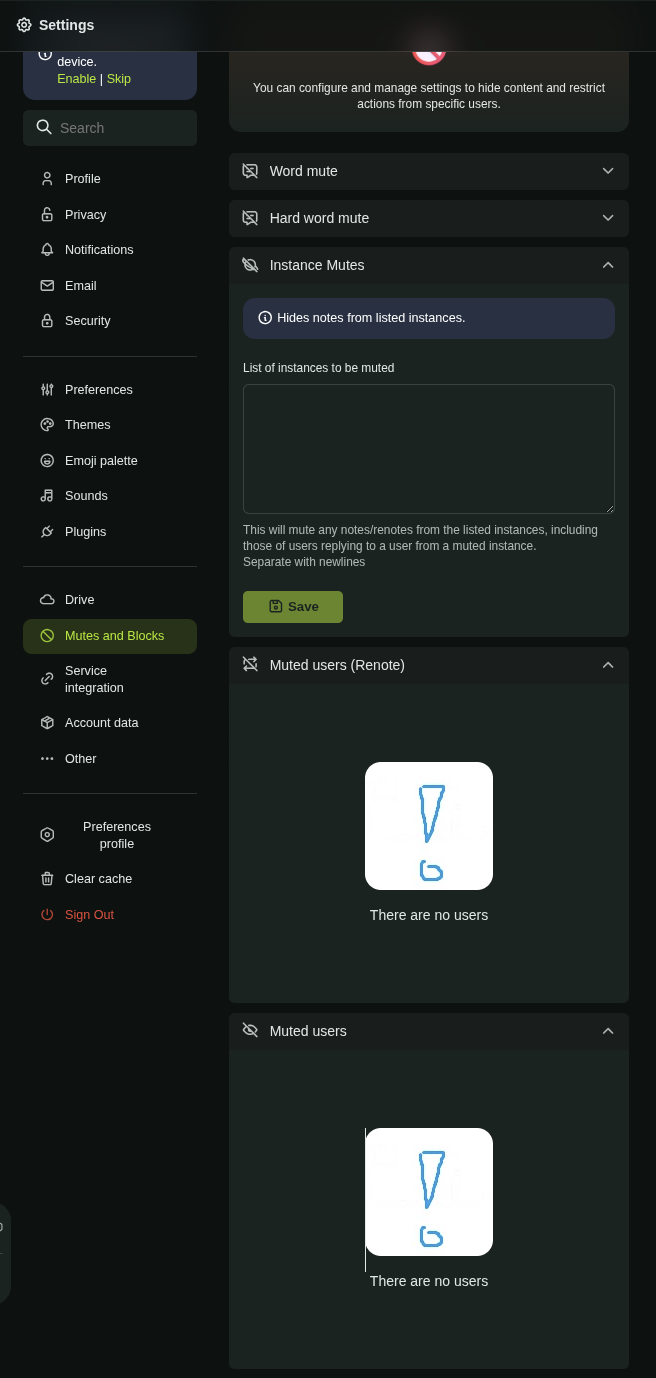The image size is (656, 1378).
Task: Click the muted instances list text area
Action: [428, 449]
